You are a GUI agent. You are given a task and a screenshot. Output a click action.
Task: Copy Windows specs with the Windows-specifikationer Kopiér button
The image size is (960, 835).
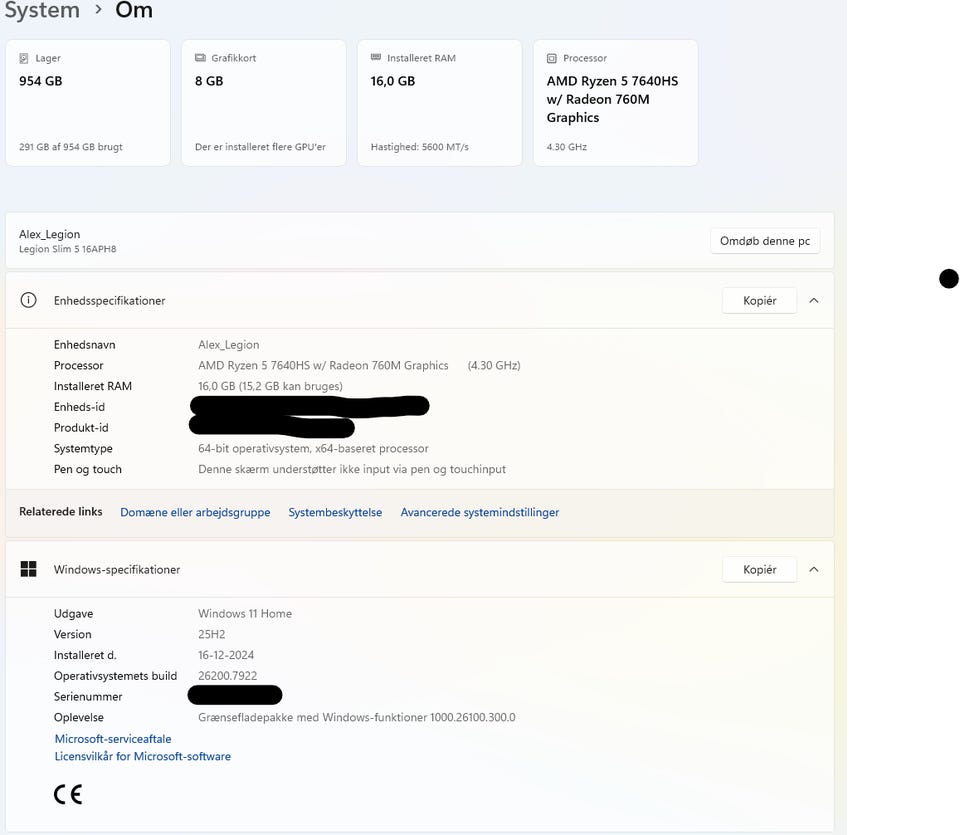(759, 569)
